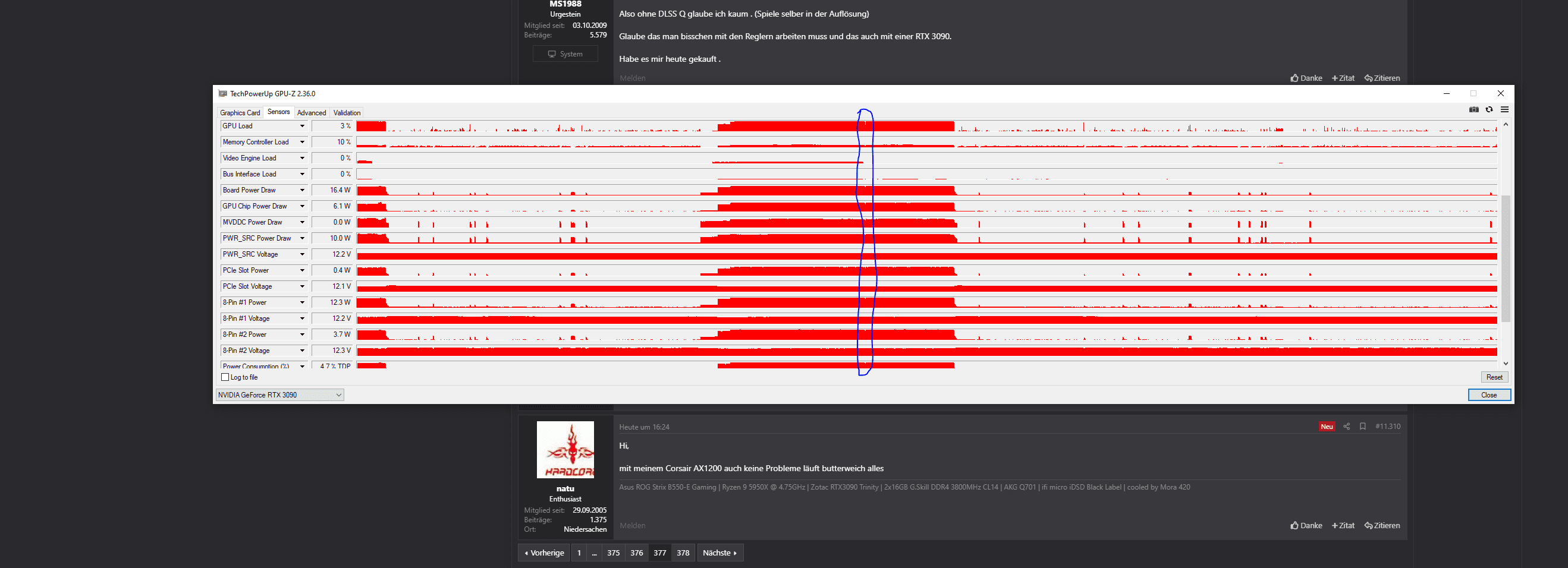Open the Video Engine Load sensor dropdown
This screenshot has width=1568, height=568.
(302, 158)
